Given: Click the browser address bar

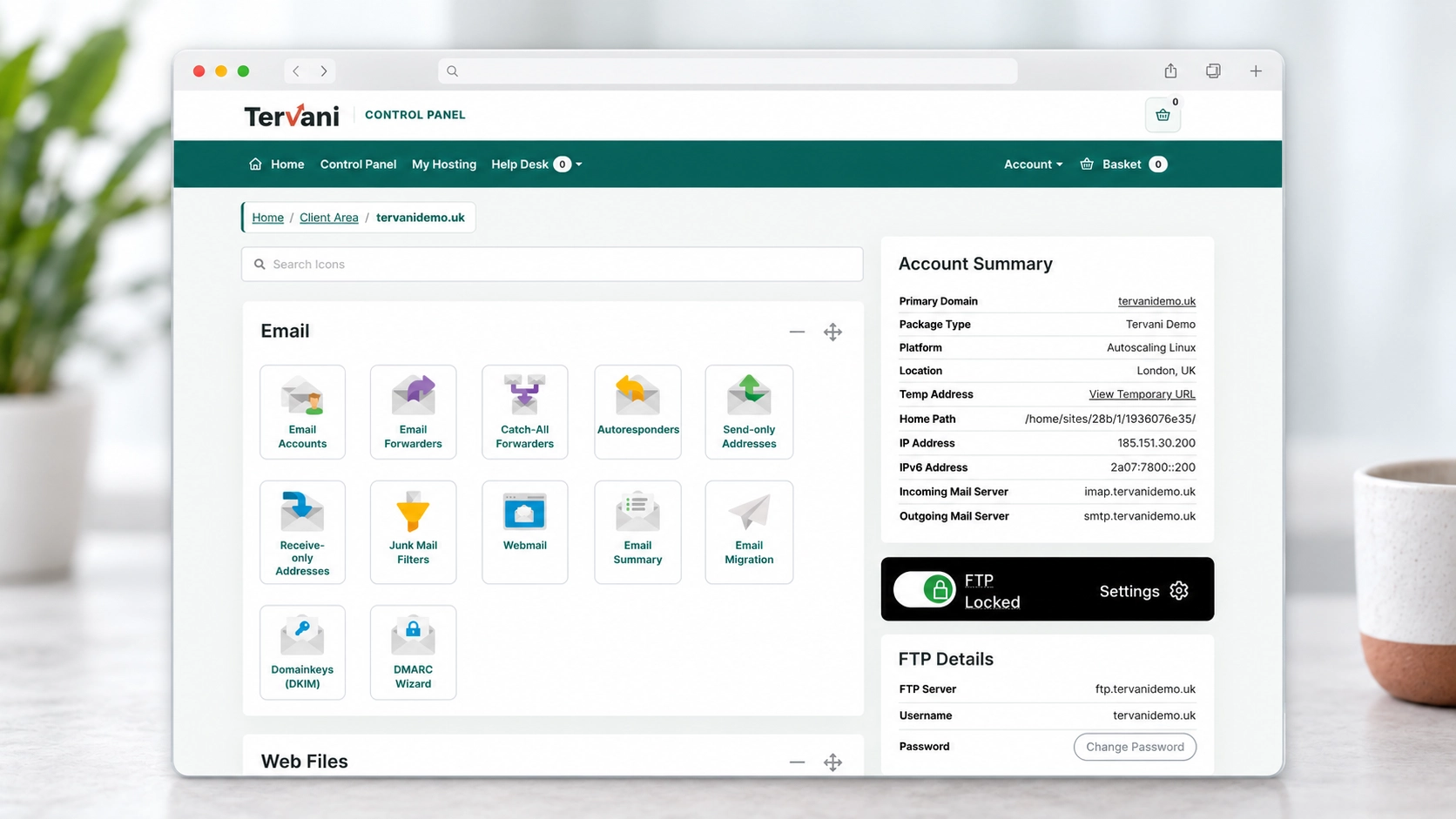Looking at the screenshot, I should coord(727,71).
